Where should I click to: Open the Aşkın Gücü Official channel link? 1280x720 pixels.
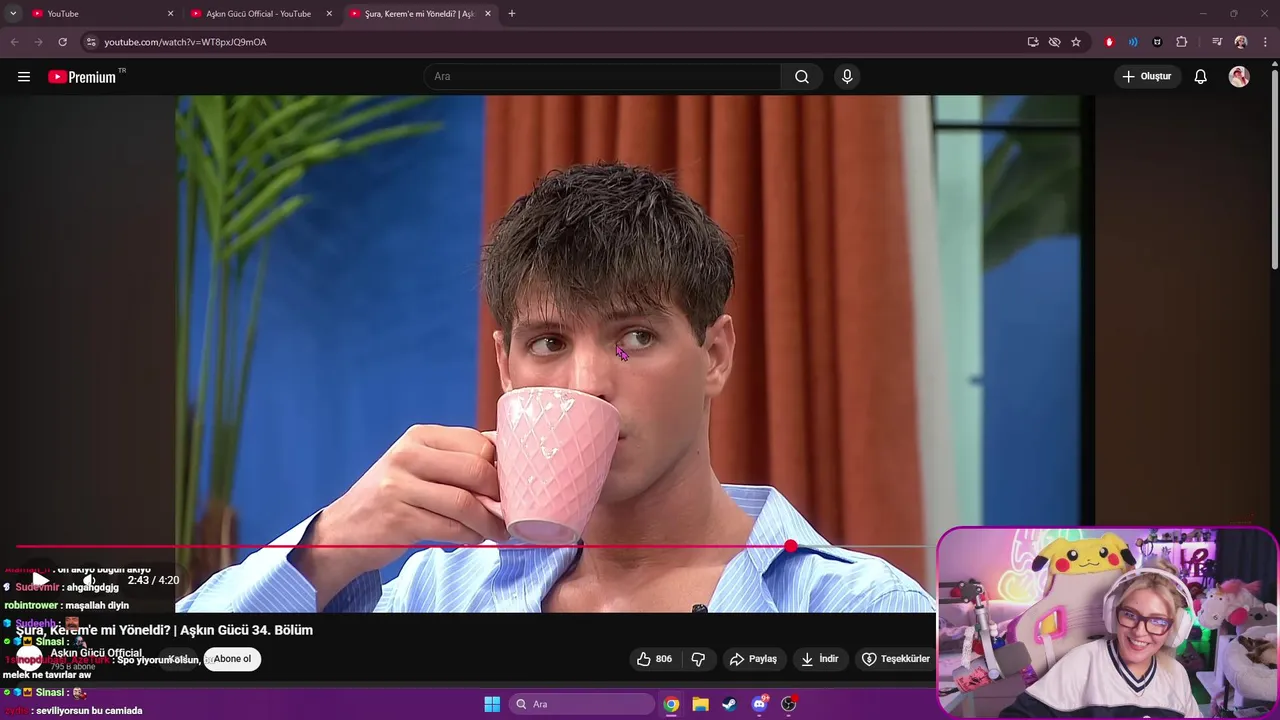pos(96,653)
